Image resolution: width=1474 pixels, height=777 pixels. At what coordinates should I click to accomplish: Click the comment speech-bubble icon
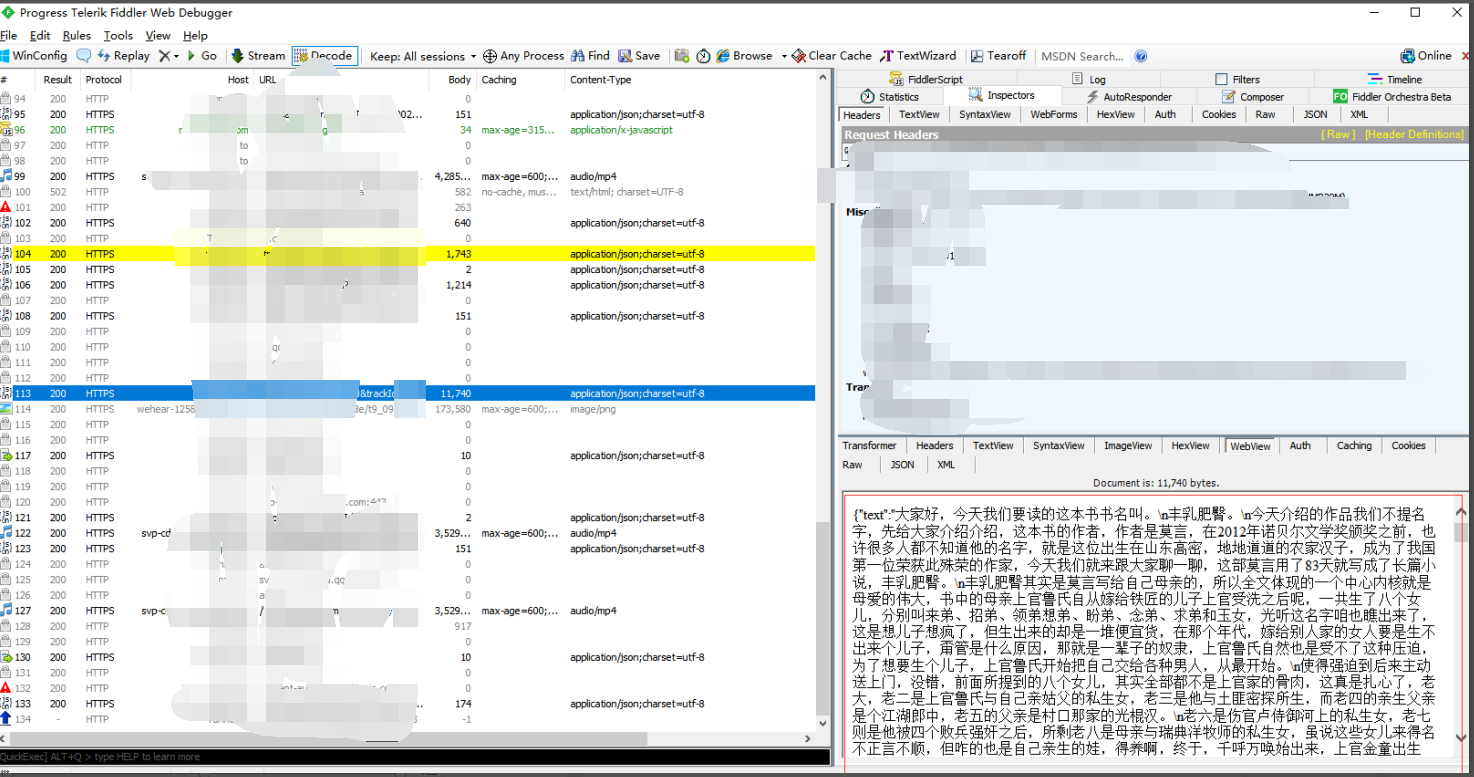(x=83, y=56)
